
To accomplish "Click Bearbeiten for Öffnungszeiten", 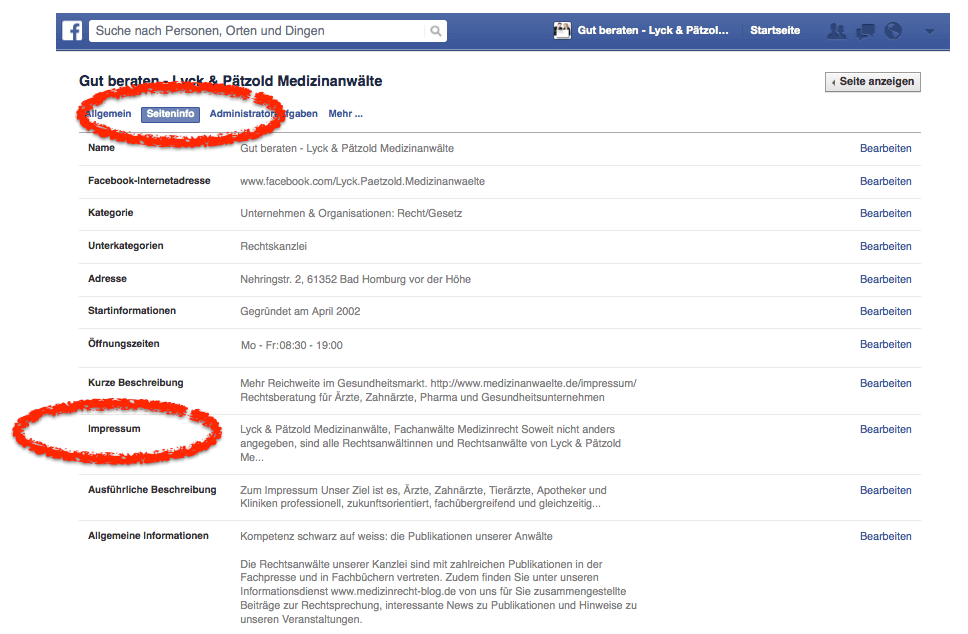I will point(885,344).
